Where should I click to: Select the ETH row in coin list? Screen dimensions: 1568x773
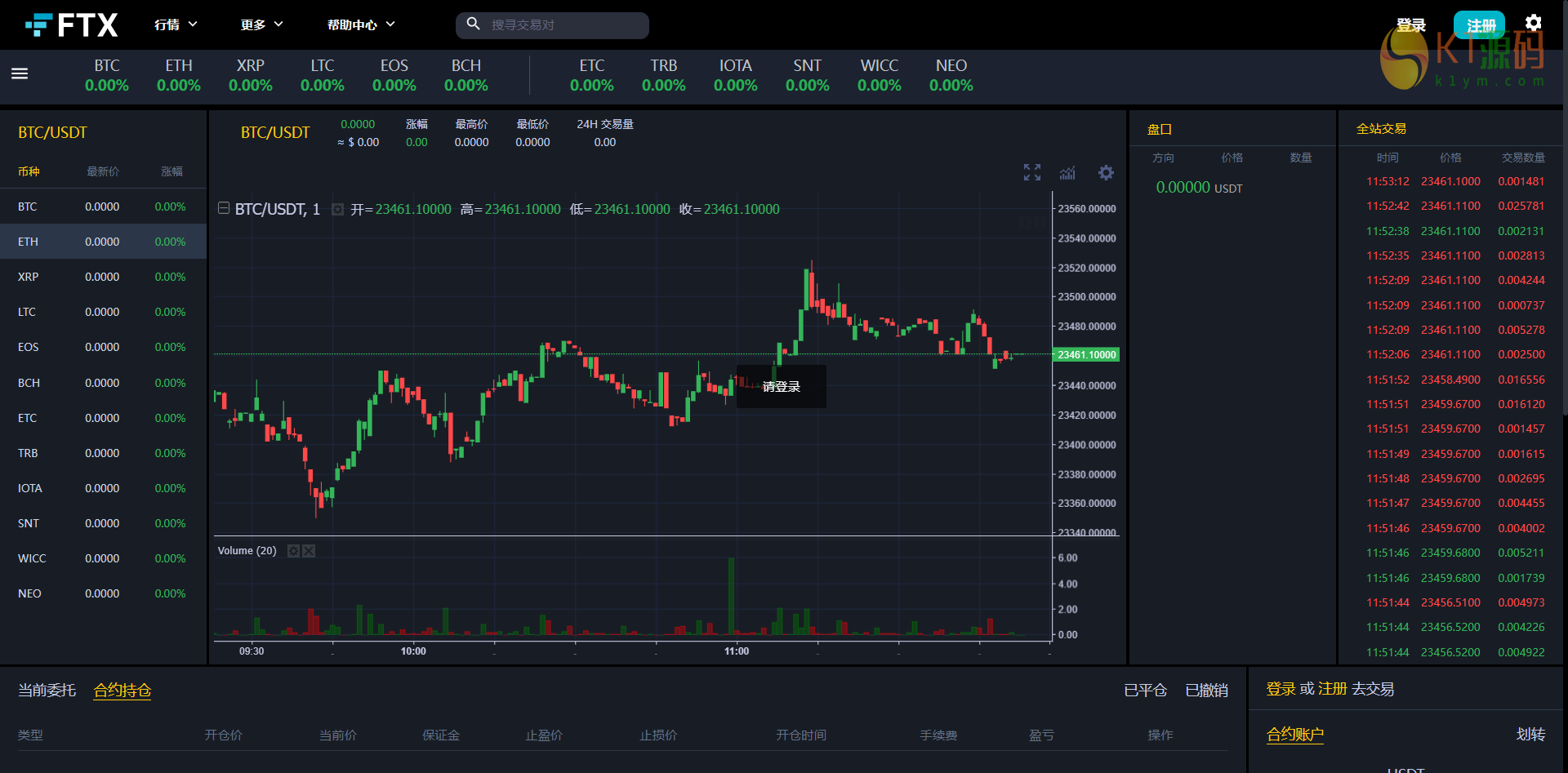(103, 242)
